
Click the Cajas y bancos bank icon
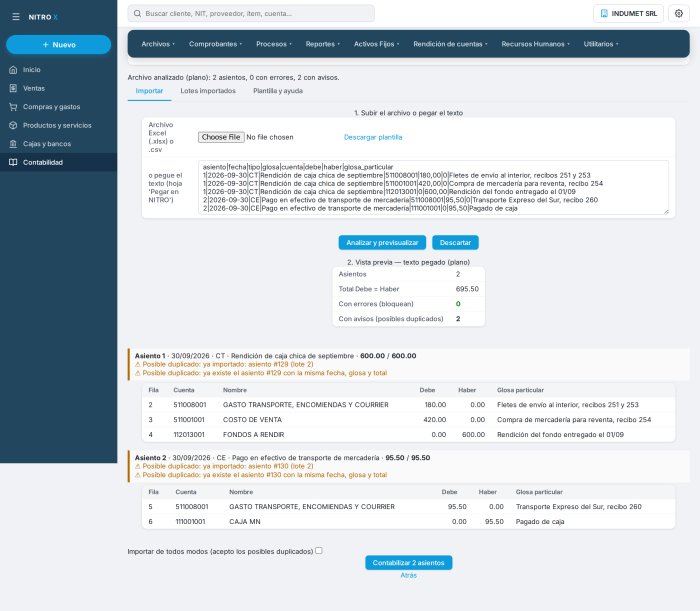[x=13, y=144]
